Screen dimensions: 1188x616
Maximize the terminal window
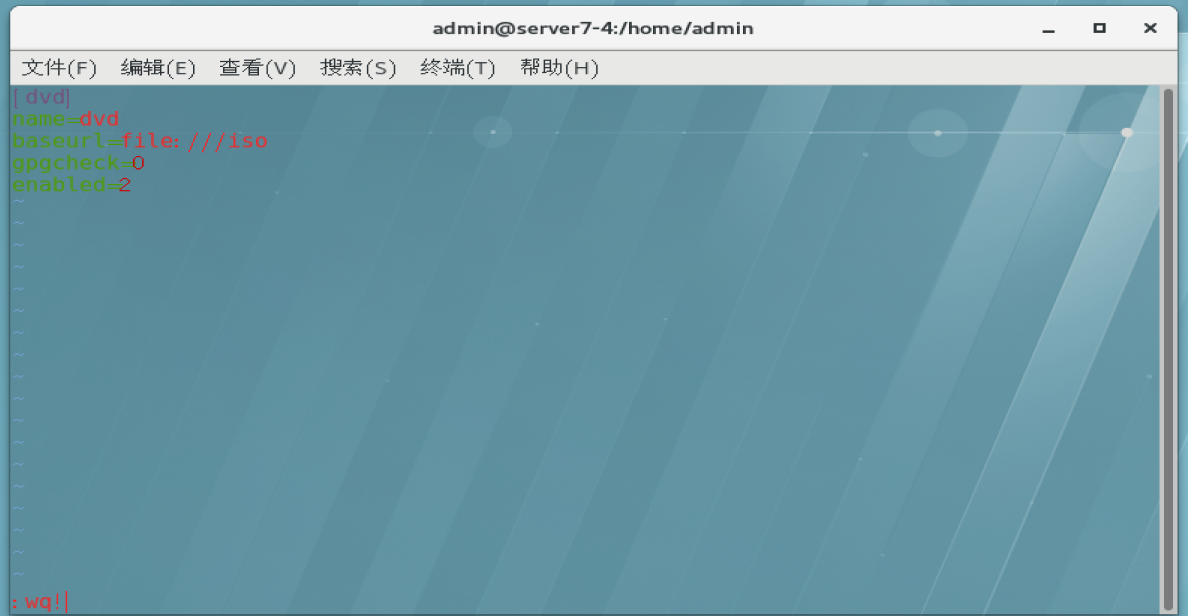click(x=1099, y=28)
